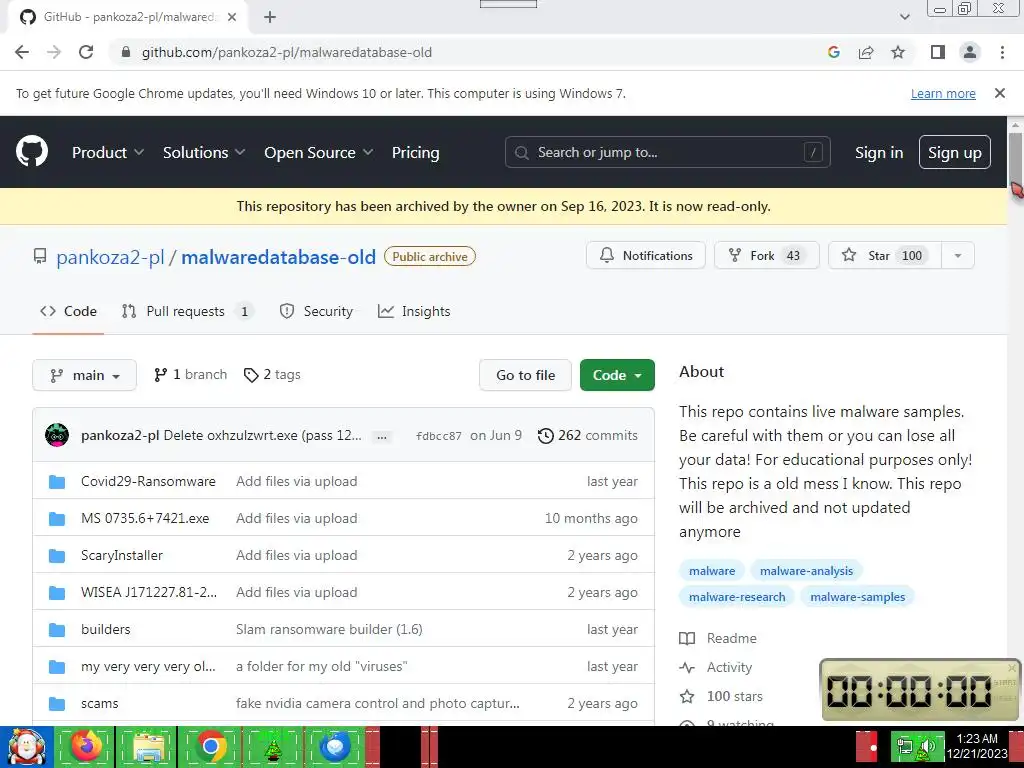Reload the page with the refresh icon

(86, 52)
